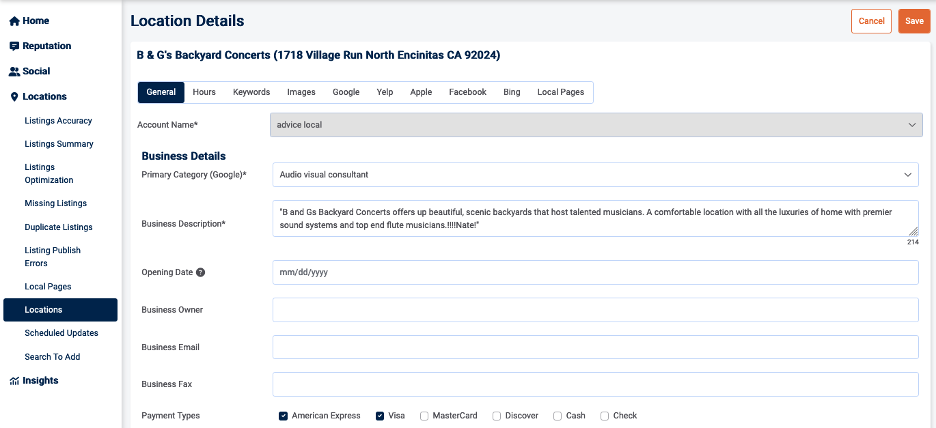
Task: Click the Opening Date field
Action: [x=594, y=273]
